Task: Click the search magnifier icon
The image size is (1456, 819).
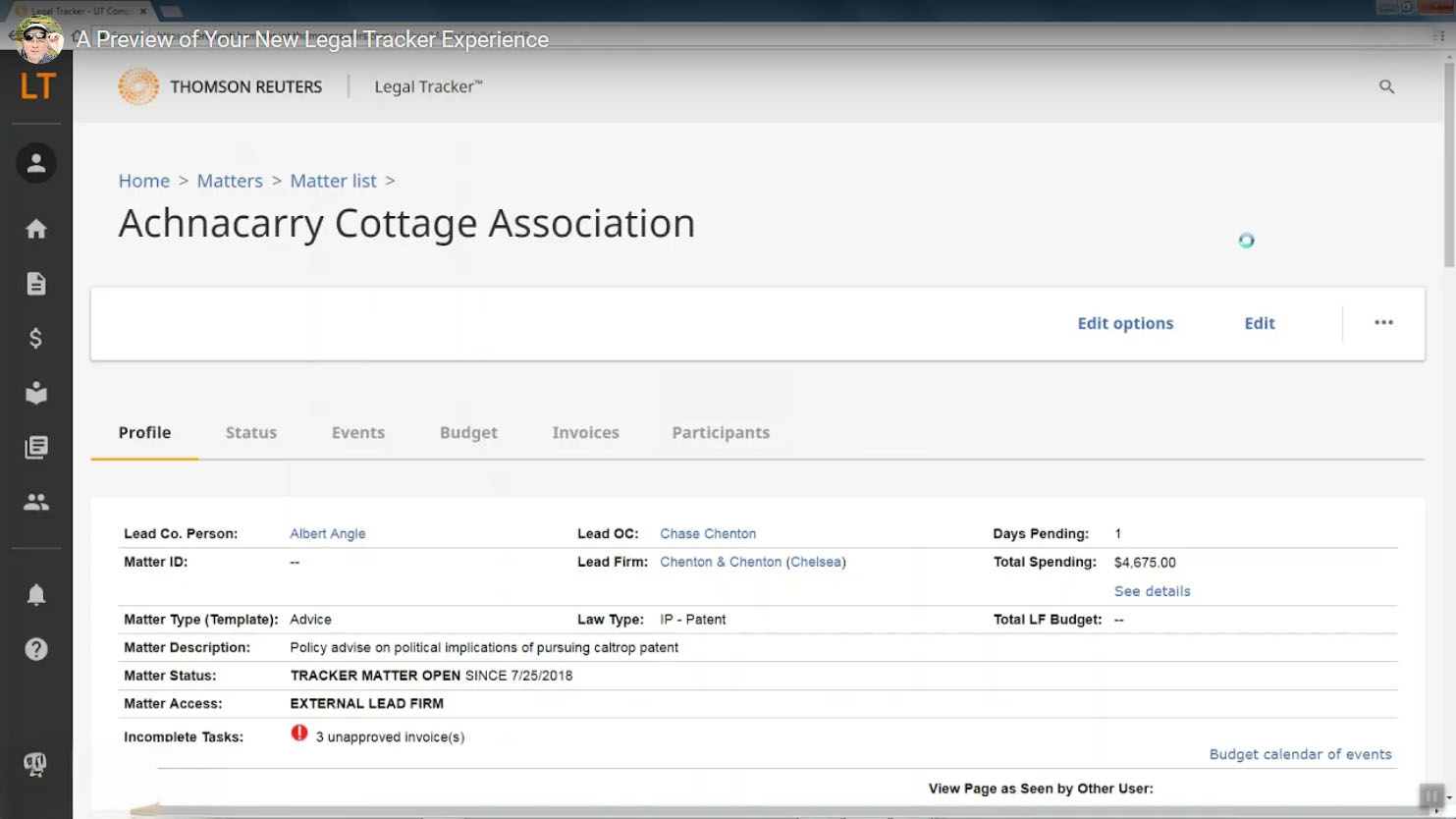Action: 1386,86
